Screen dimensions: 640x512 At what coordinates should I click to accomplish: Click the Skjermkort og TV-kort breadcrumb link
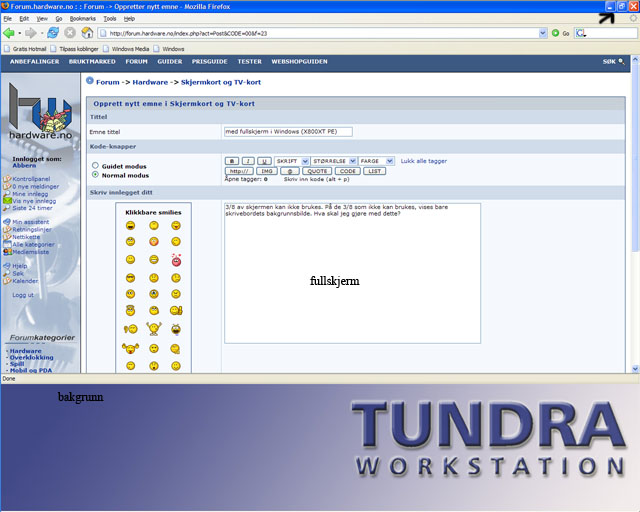(221, 82)
